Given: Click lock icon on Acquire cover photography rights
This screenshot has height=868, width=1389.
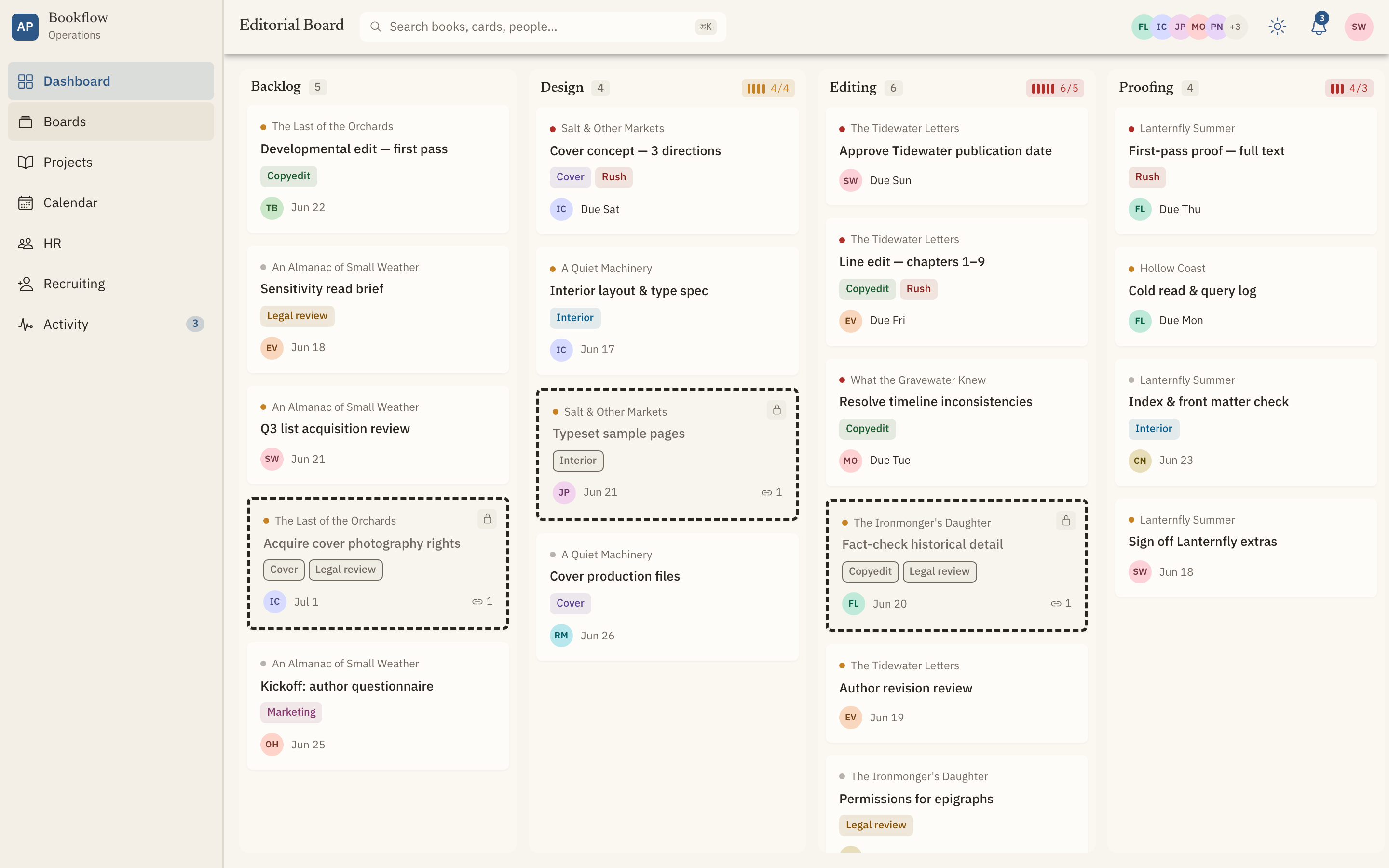Looking at the screenshot, I should tap(487, 518).
